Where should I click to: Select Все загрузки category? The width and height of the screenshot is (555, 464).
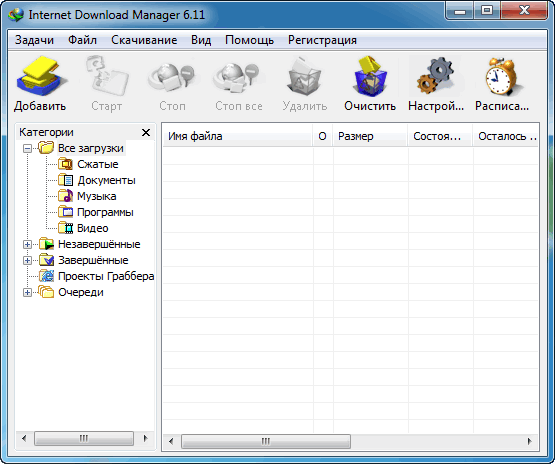(91, 148)
